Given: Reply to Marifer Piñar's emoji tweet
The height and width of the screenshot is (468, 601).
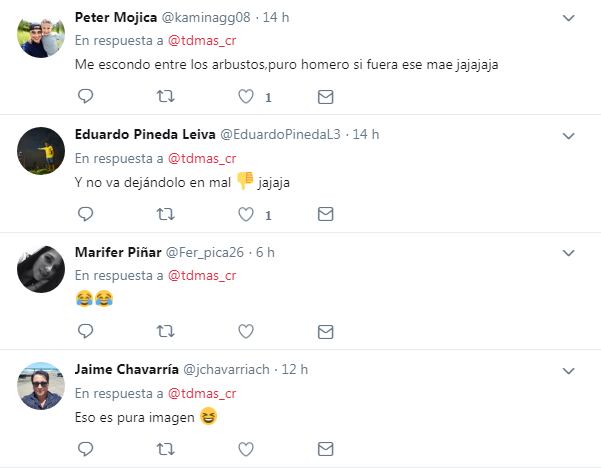Looking at the screenshot, I should (85, 331).
